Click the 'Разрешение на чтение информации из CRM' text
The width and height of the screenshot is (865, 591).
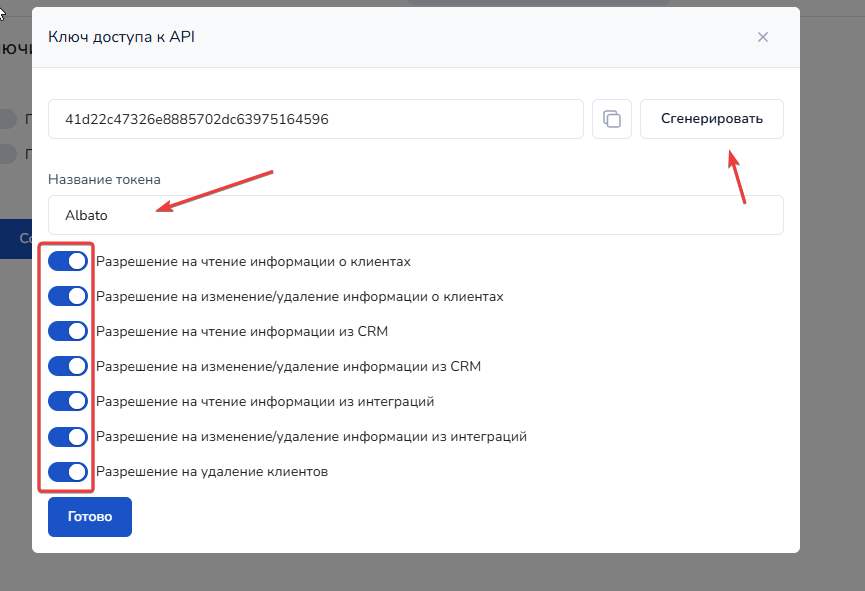[x=241, y=332]
